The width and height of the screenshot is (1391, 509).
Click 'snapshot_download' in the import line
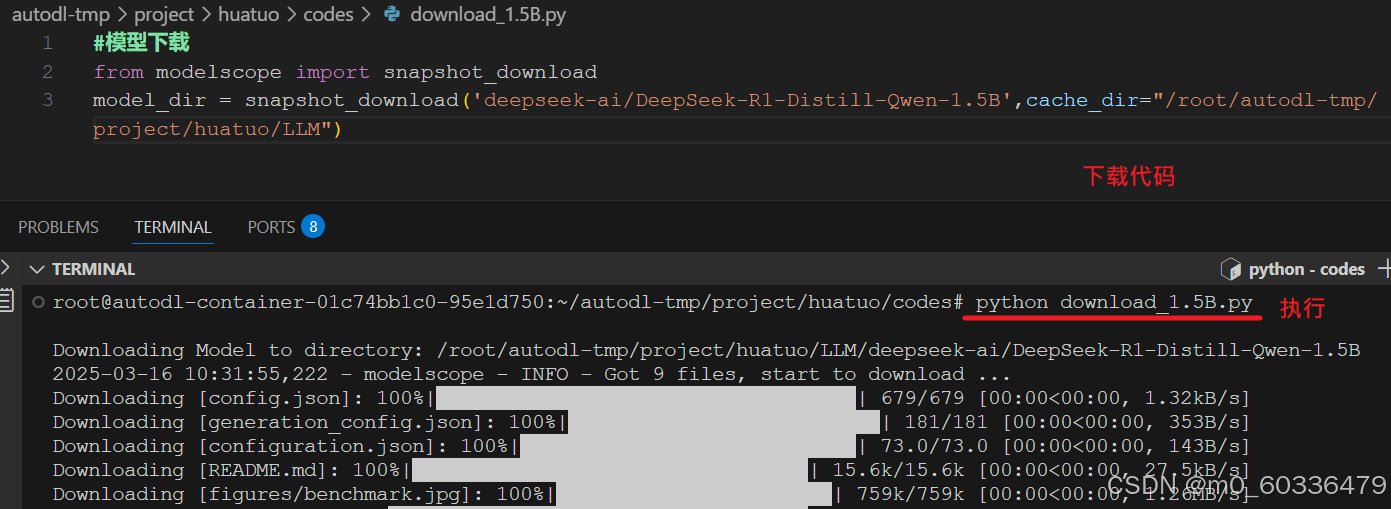coord(490,72)
